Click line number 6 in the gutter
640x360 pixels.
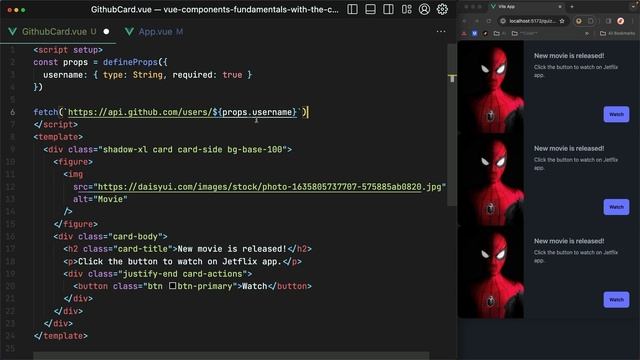(13, 112)
